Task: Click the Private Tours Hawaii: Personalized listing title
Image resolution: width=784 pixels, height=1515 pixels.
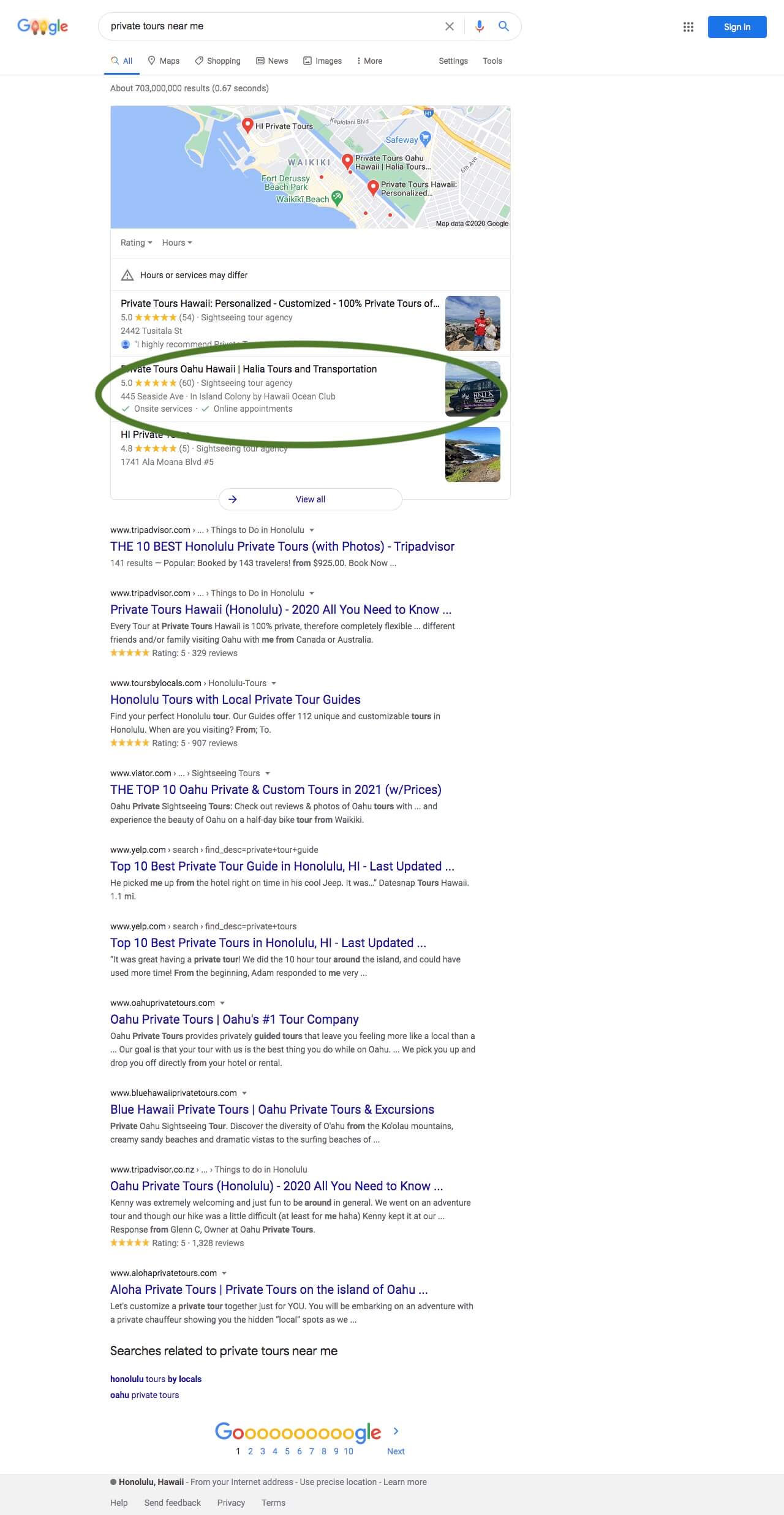Action: [x=280, y=303]
